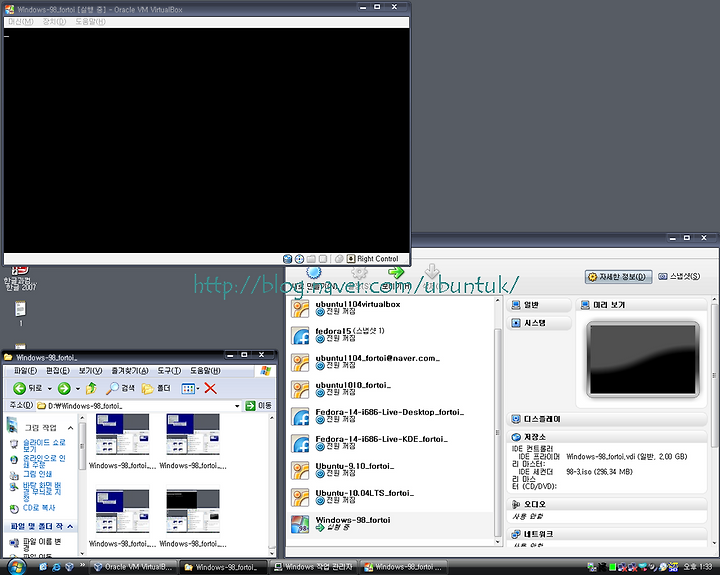Image resolution: width=720 pixels, height=575 pixels.
Task: Click the Network (네트워크) section header
Action: click(607, 534)
